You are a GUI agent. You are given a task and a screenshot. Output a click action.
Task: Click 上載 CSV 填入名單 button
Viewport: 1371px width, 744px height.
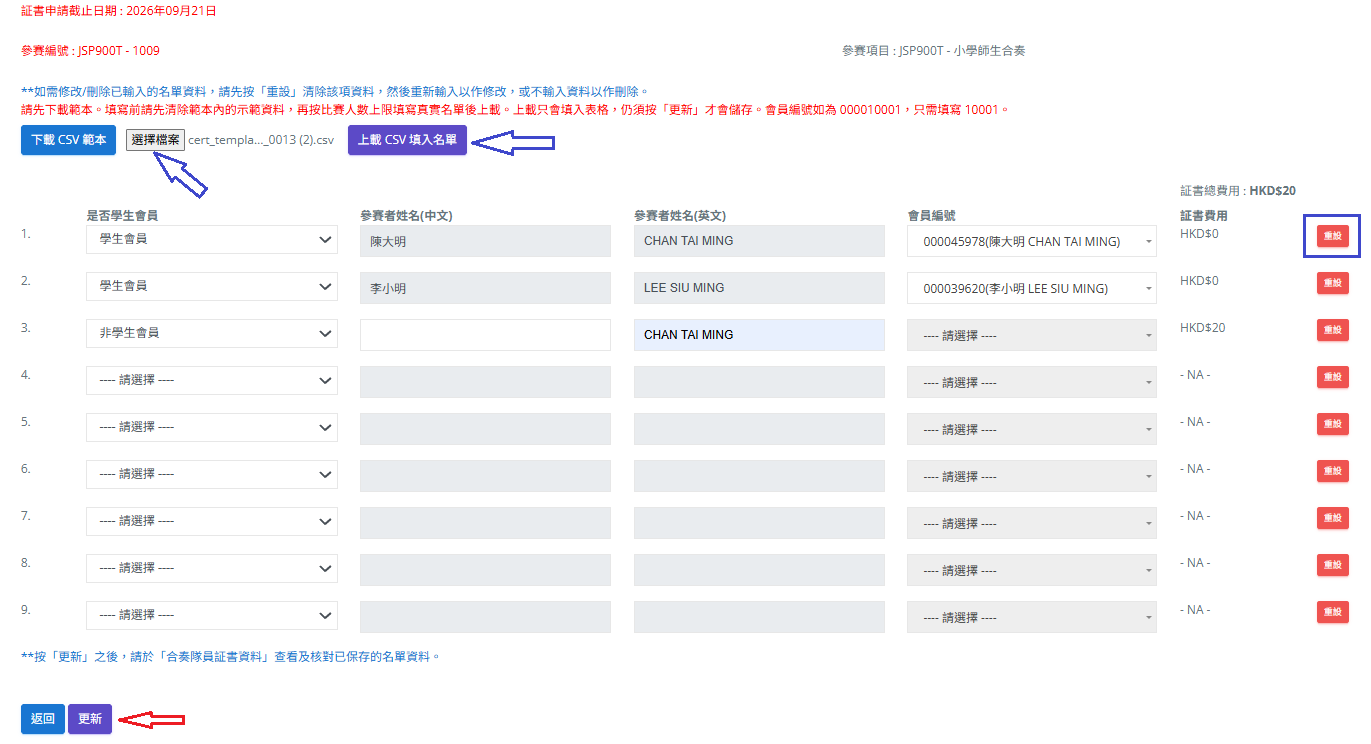pos(407,140)
